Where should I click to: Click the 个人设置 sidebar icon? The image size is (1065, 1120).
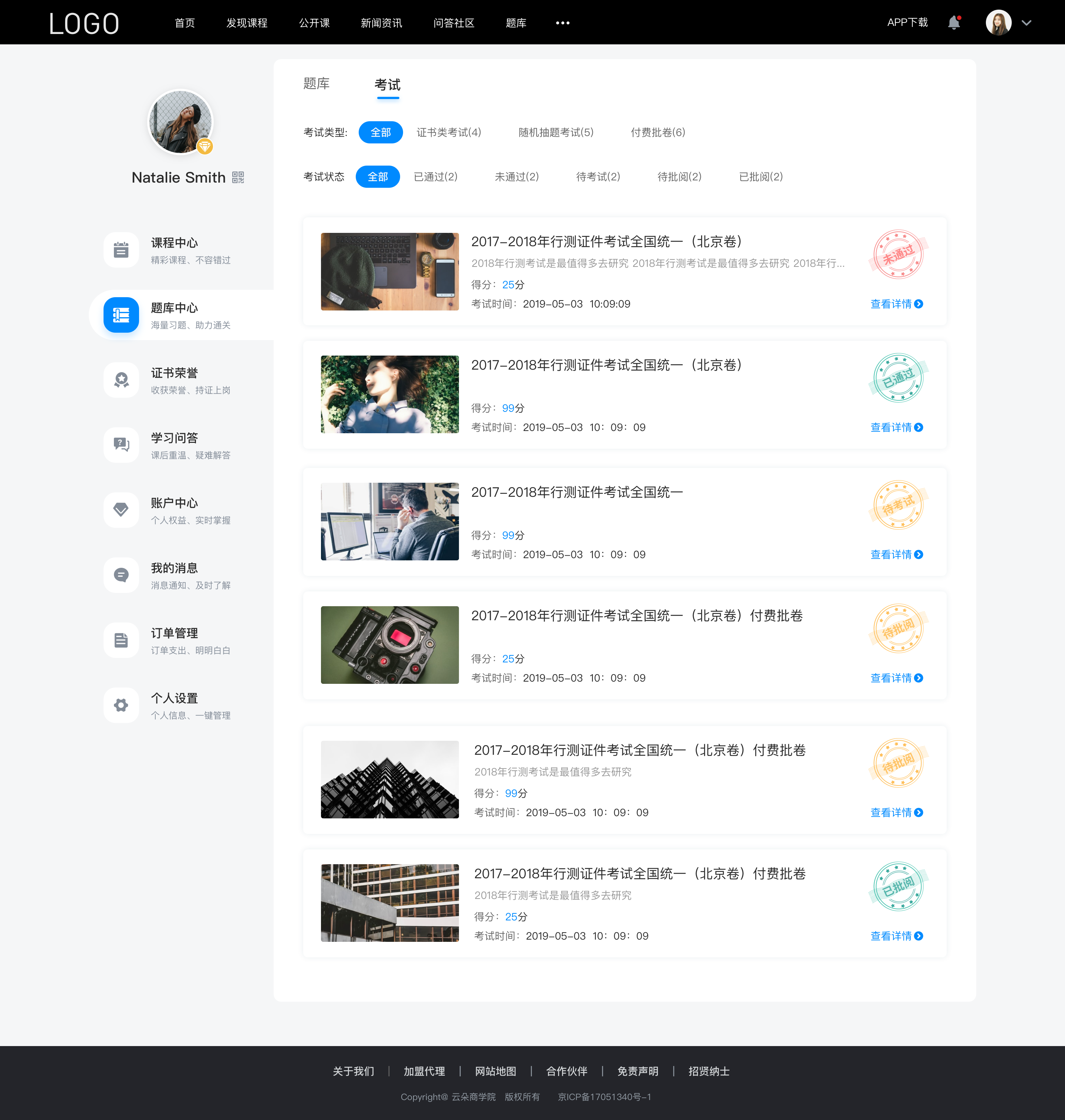click(120, 703)
